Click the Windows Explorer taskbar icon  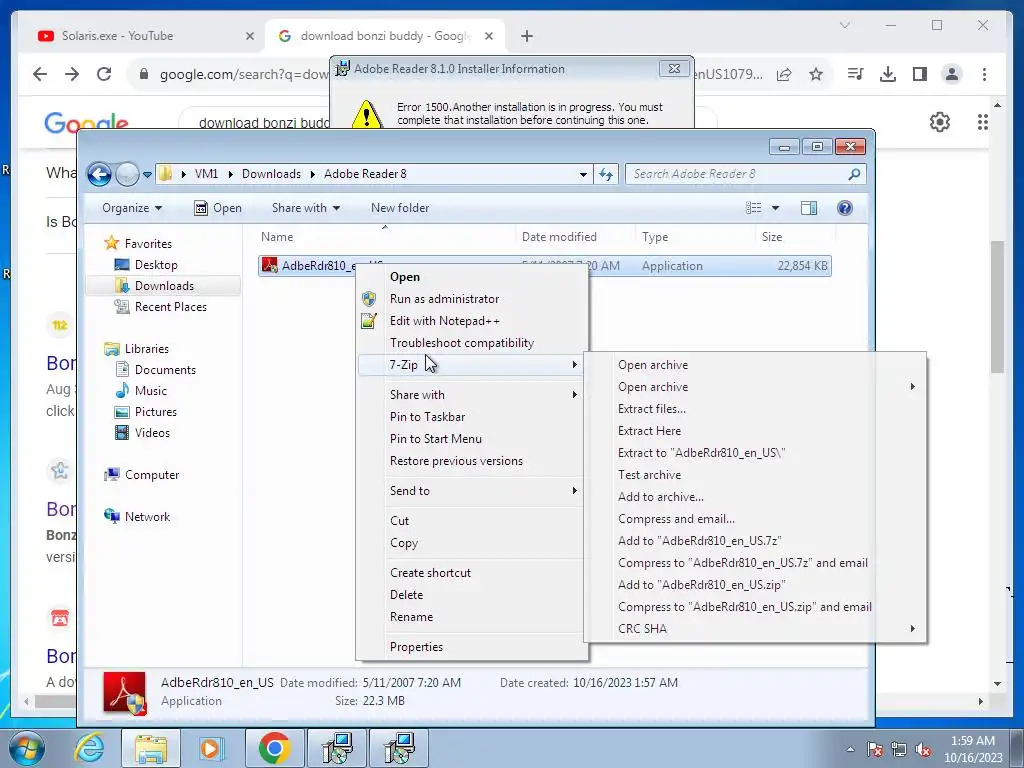(x=150, y=748)
